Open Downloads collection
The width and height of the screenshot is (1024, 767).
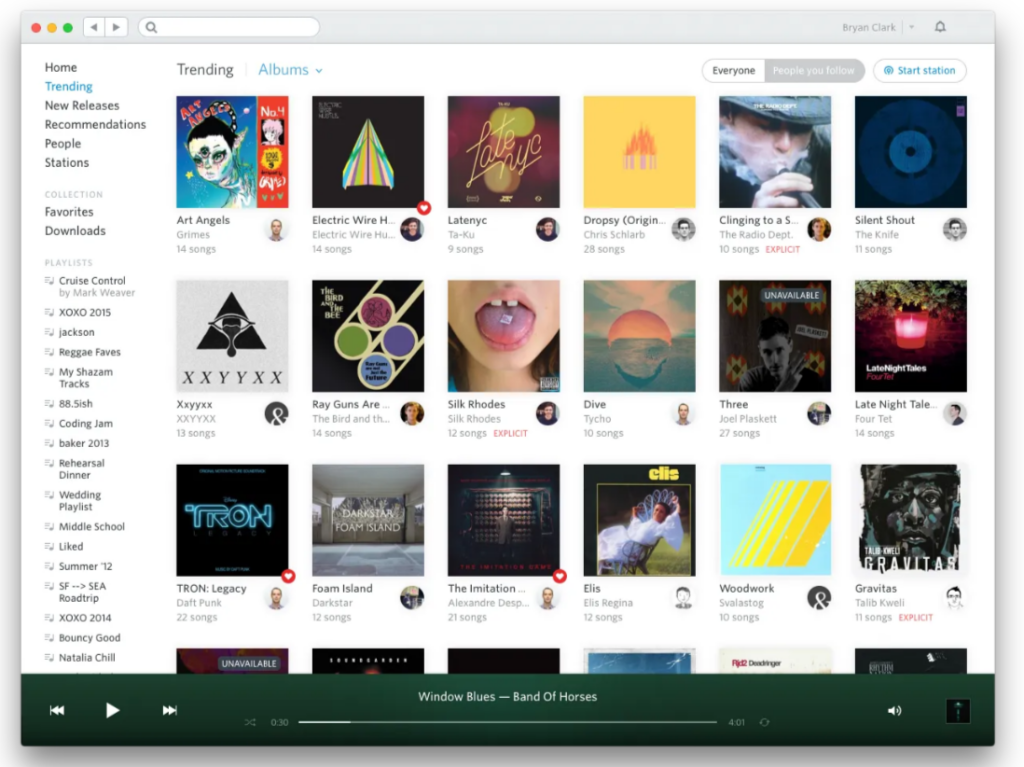(75, 231)
